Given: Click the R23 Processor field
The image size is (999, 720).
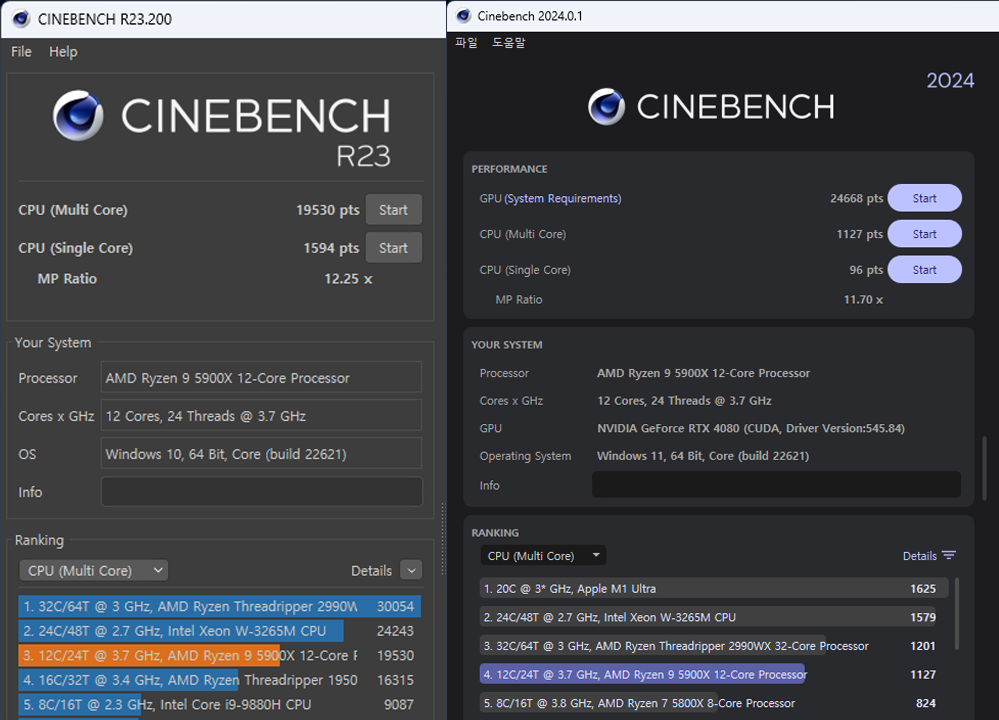Looking at the screenshot, I should tap(261, 378).
